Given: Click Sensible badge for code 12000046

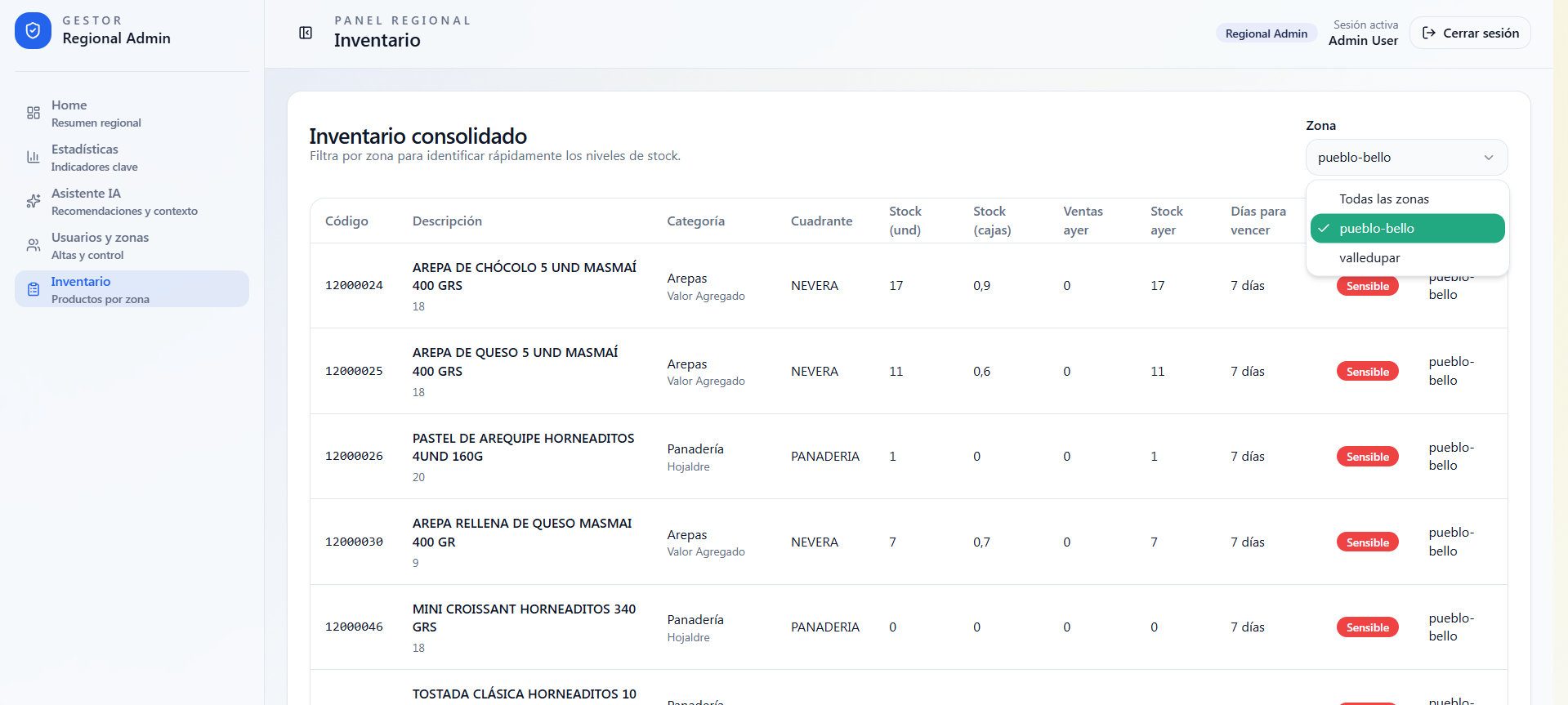Looking at the screenshot, I should [x=1367, y=627].
